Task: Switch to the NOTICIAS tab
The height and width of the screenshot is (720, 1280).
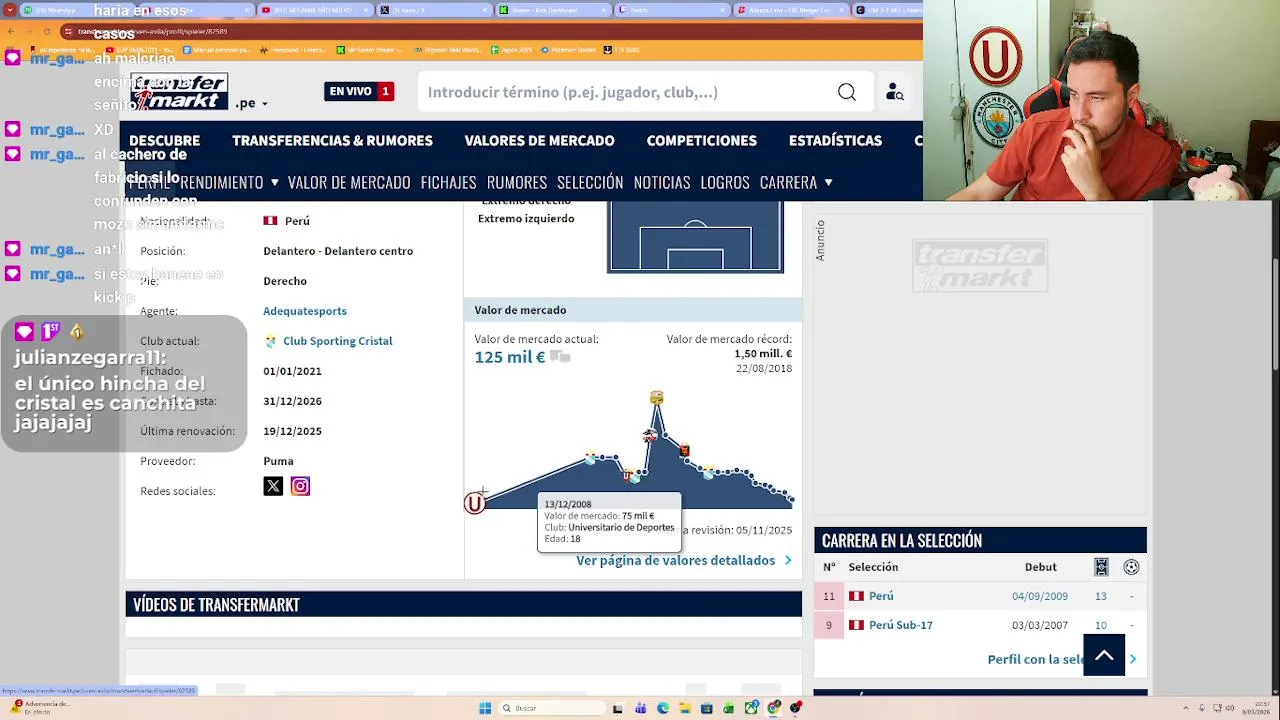Action: 662,182
